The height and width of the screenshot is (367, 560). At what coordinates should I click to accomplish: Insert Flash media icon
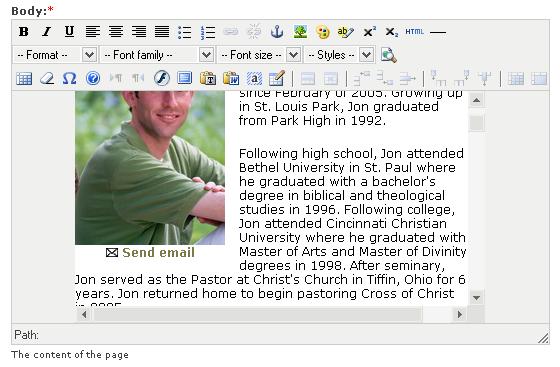click(161, 78)
